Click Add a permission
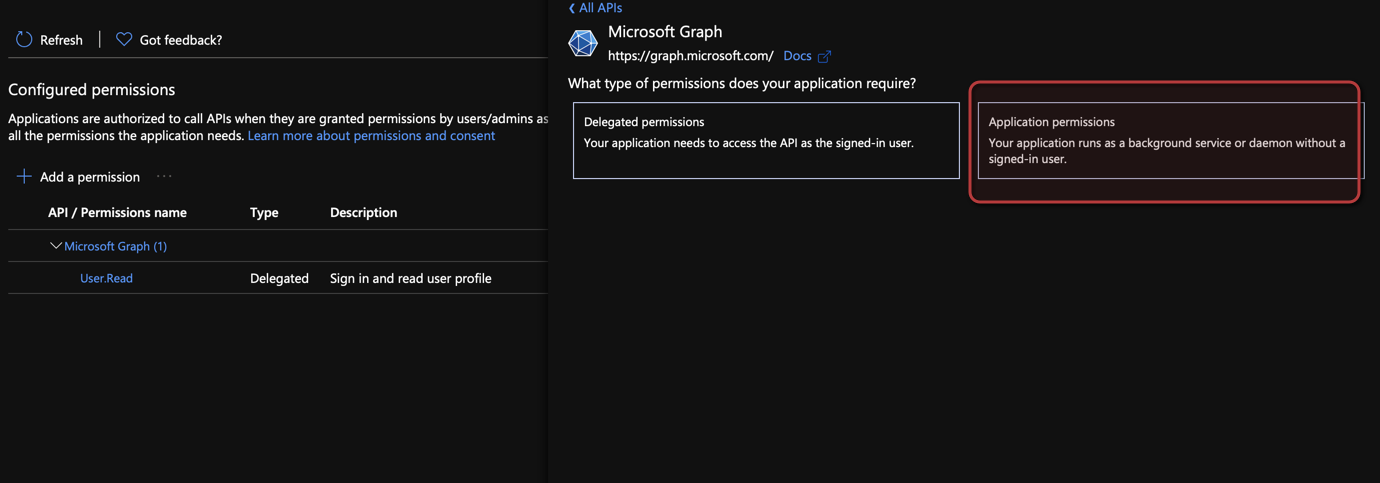Viewport: 1380px width, 483px height. pos(90,176)
